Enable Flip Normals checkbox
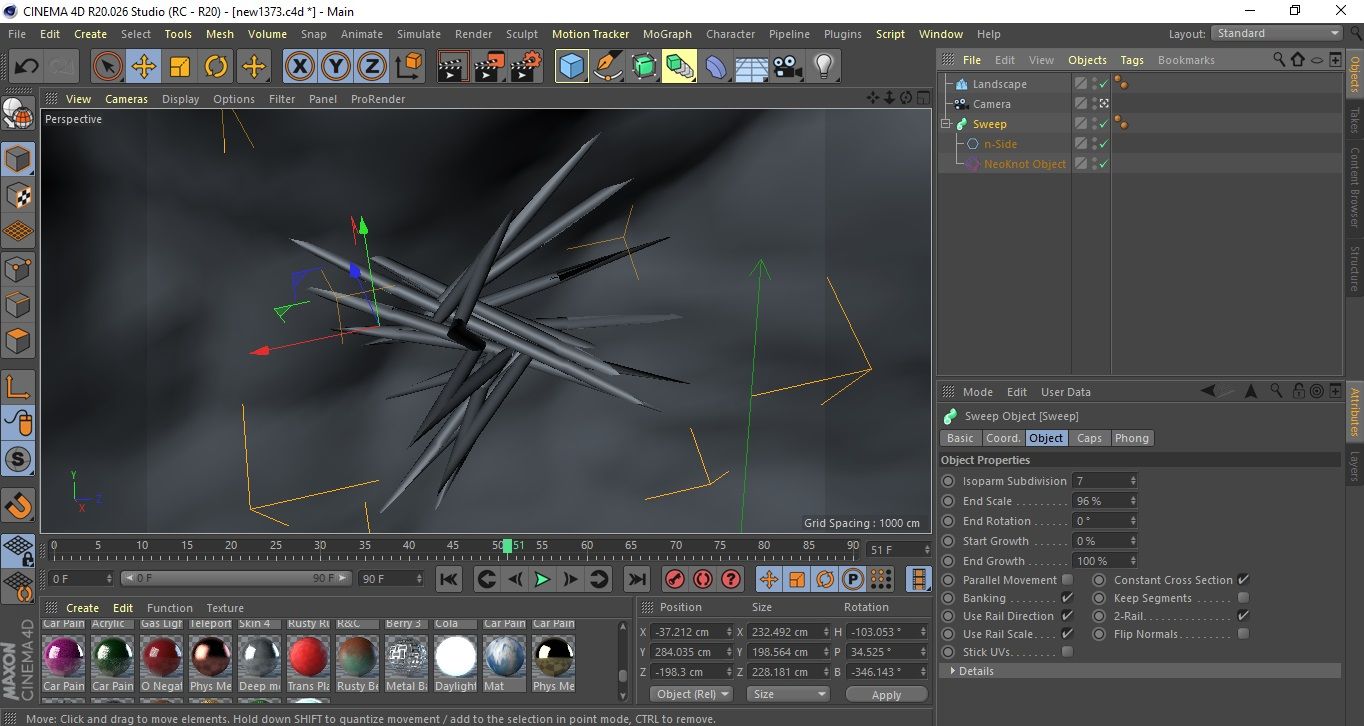 [x=1243, y=634]
